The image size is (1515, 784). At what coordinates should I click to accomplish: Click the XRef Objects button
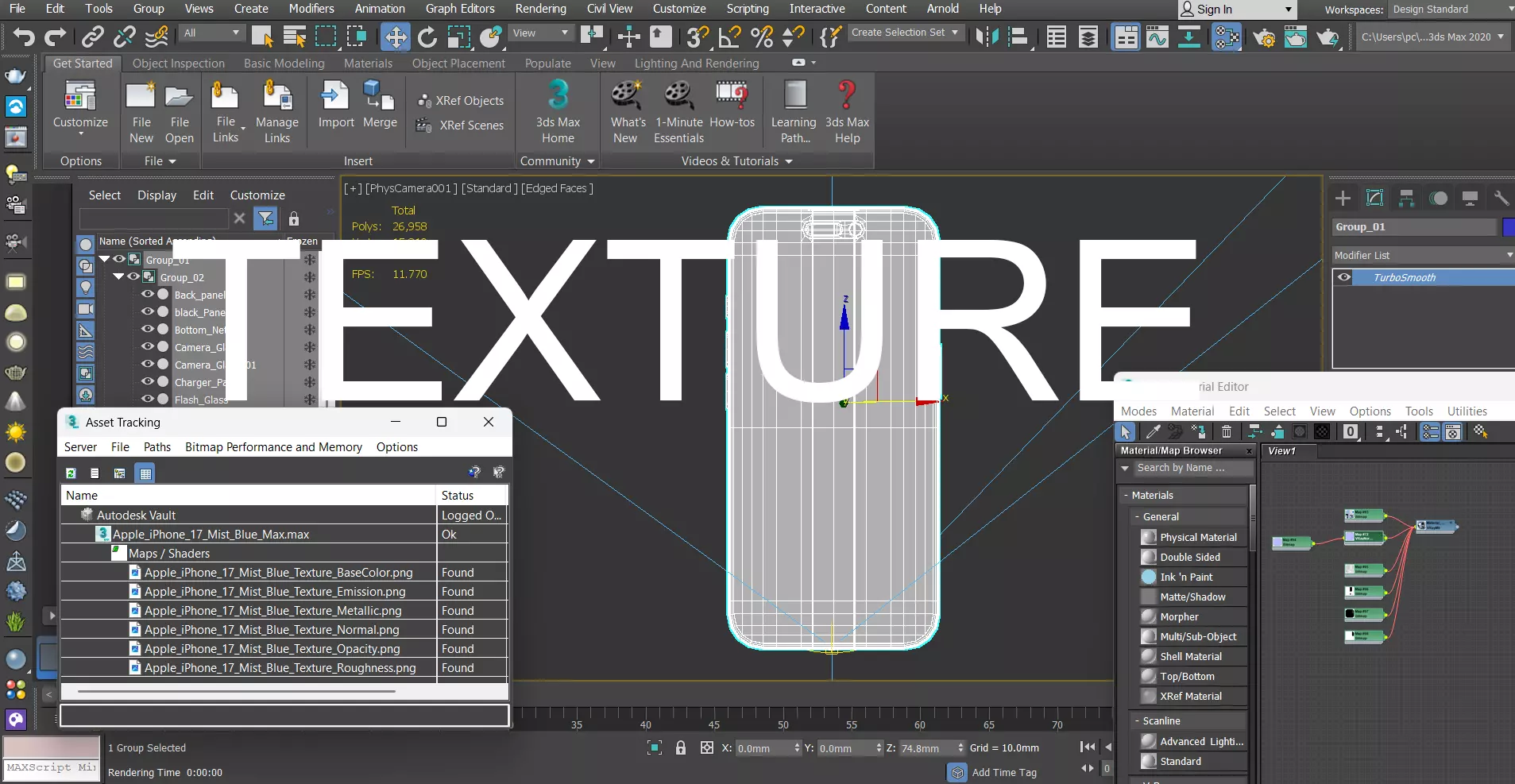point(461,101)
